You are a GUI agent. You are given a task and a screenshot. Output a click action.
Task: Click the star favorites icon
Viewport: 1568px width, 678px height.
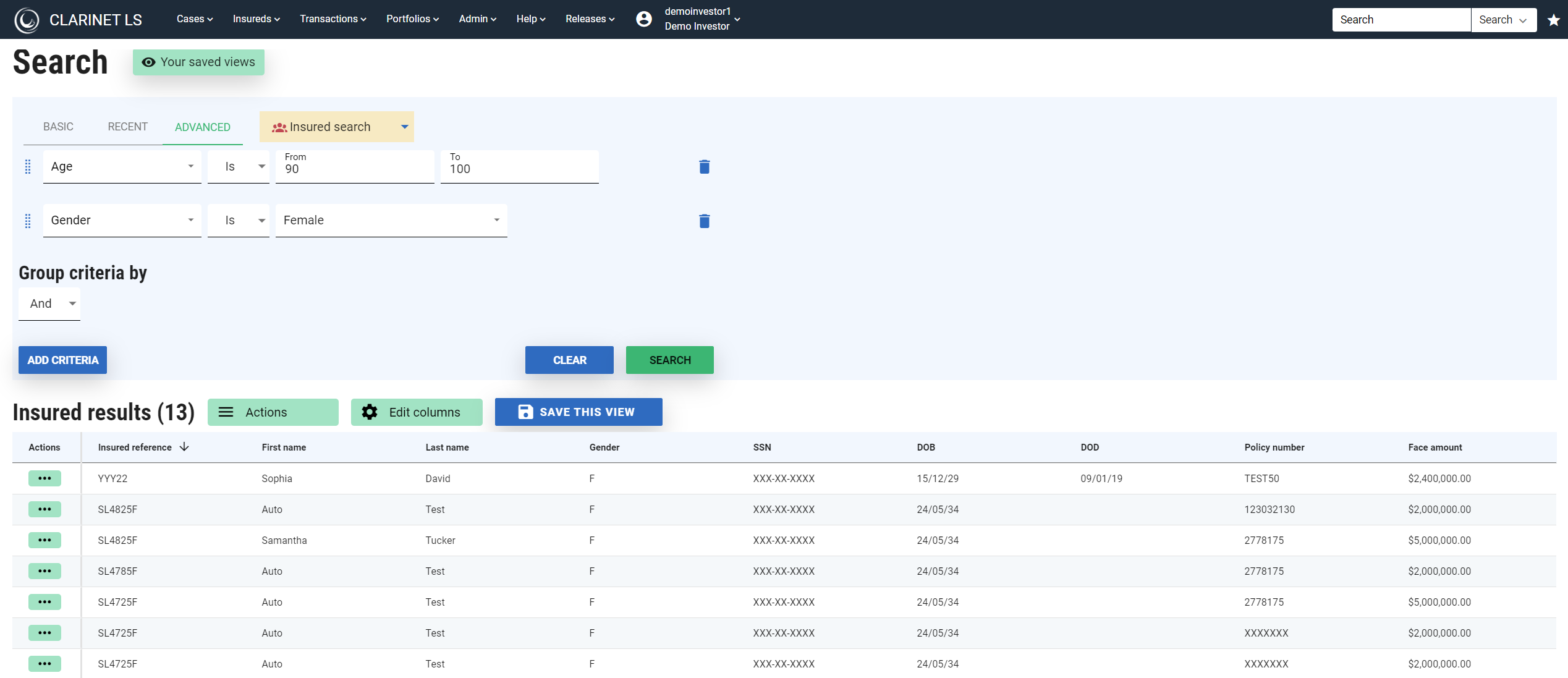coord(1554,20)
